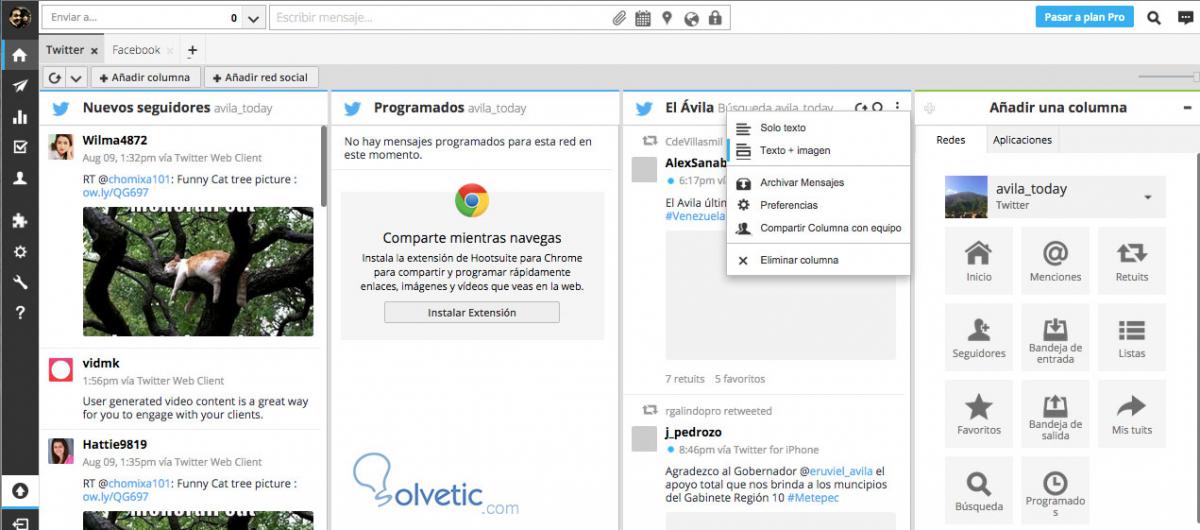The image size is (1200, 530).
Task: Select the Redes tab
Action: tap(950, 140)
